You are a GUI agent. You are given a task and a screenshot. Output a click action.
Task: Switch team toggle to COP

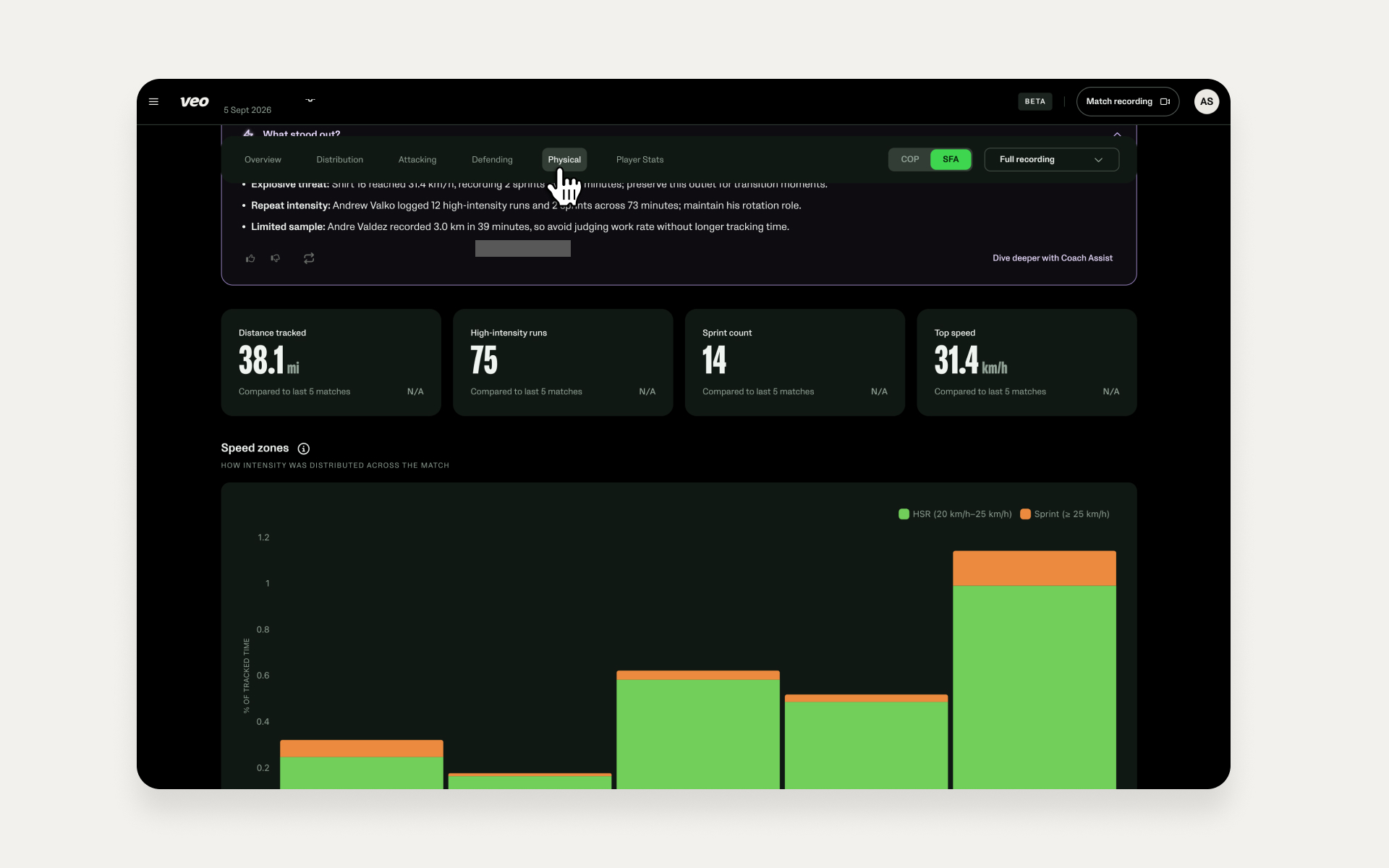[x=909, y=159]
